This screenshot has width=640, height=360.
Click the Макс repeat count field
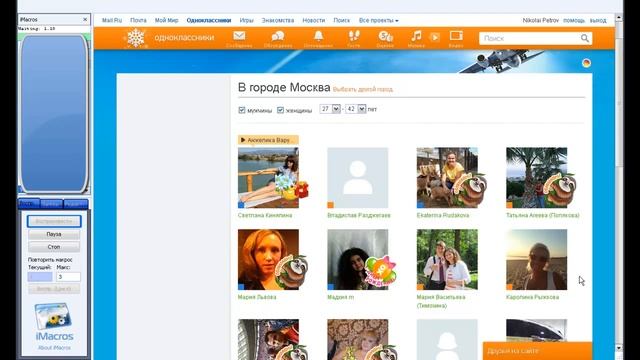point(68,277)
